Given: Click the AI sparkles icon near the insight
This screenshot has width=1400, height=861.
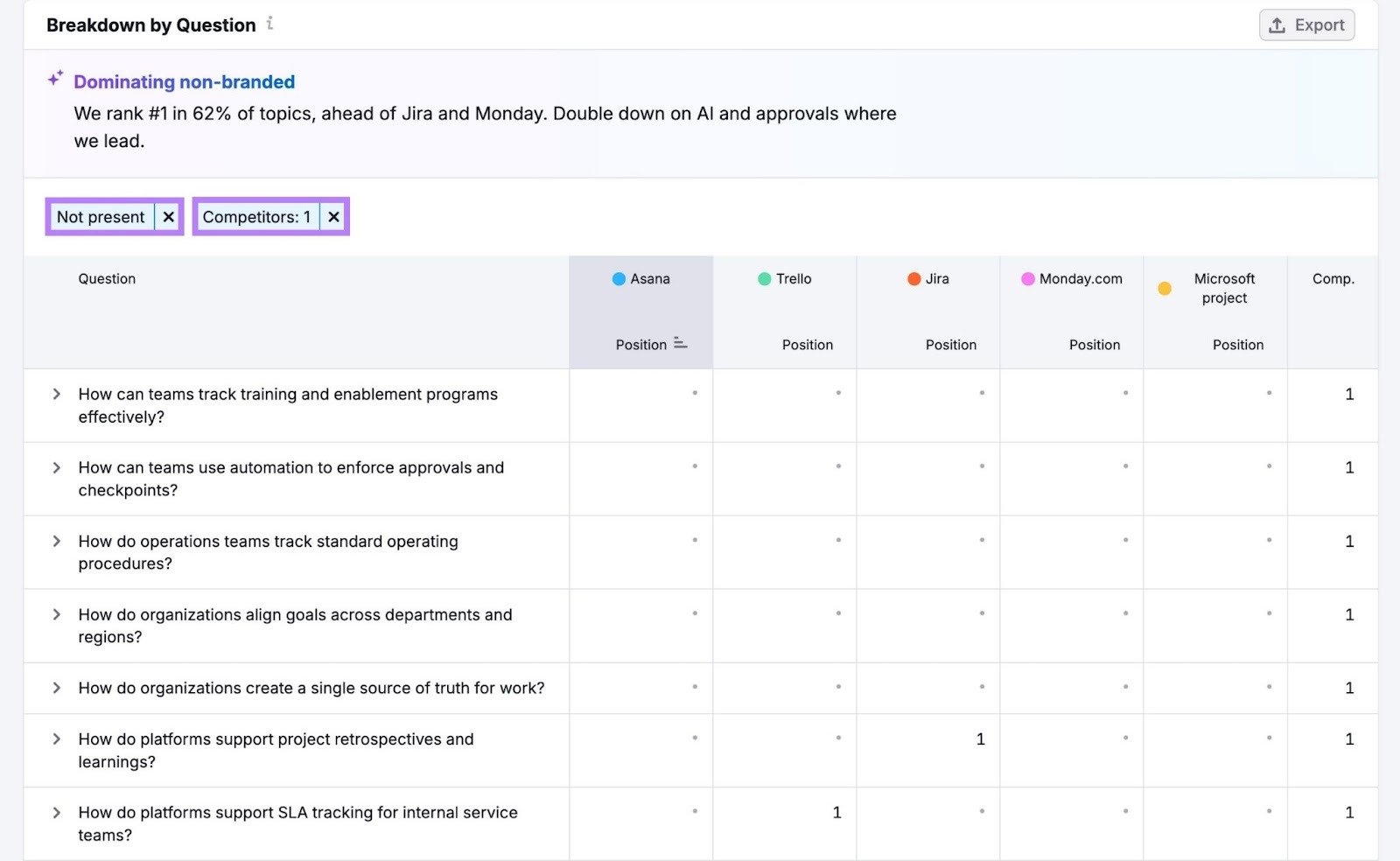Looking at the screenshot, I should tap(54, 77).
